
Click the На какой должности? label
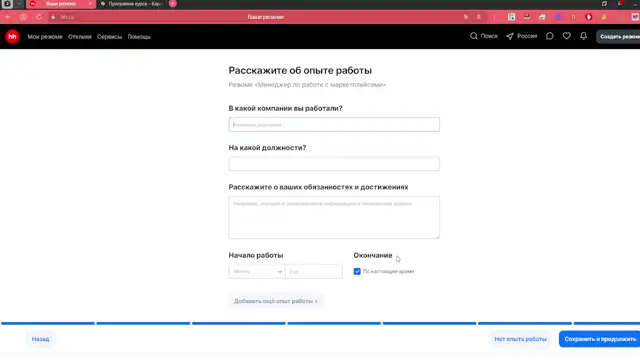[267, 148]
